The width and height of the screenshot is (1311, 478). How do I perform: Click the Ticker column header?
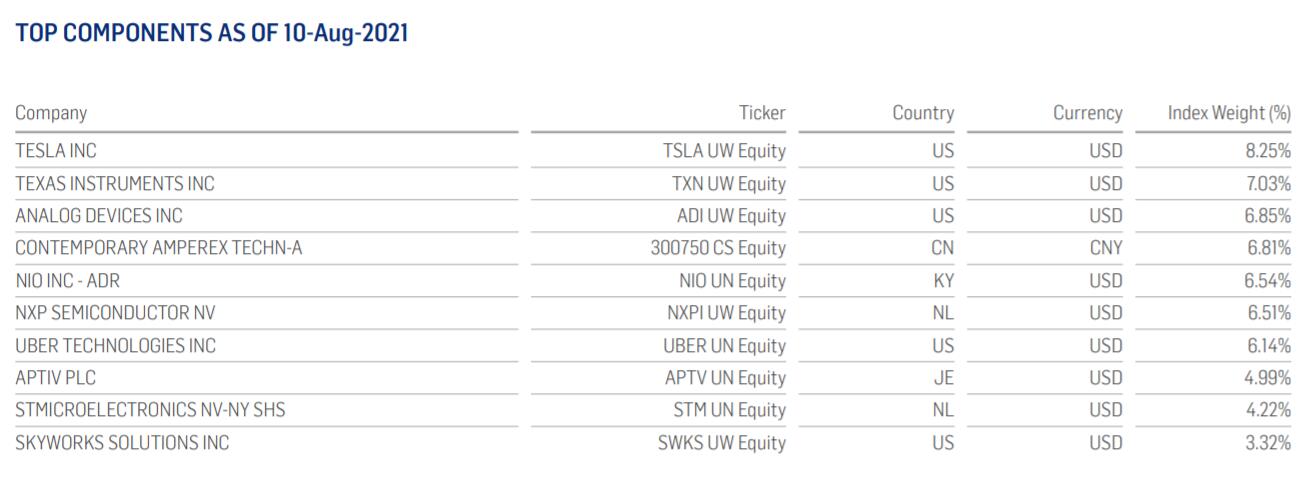(x=762, y=113)
